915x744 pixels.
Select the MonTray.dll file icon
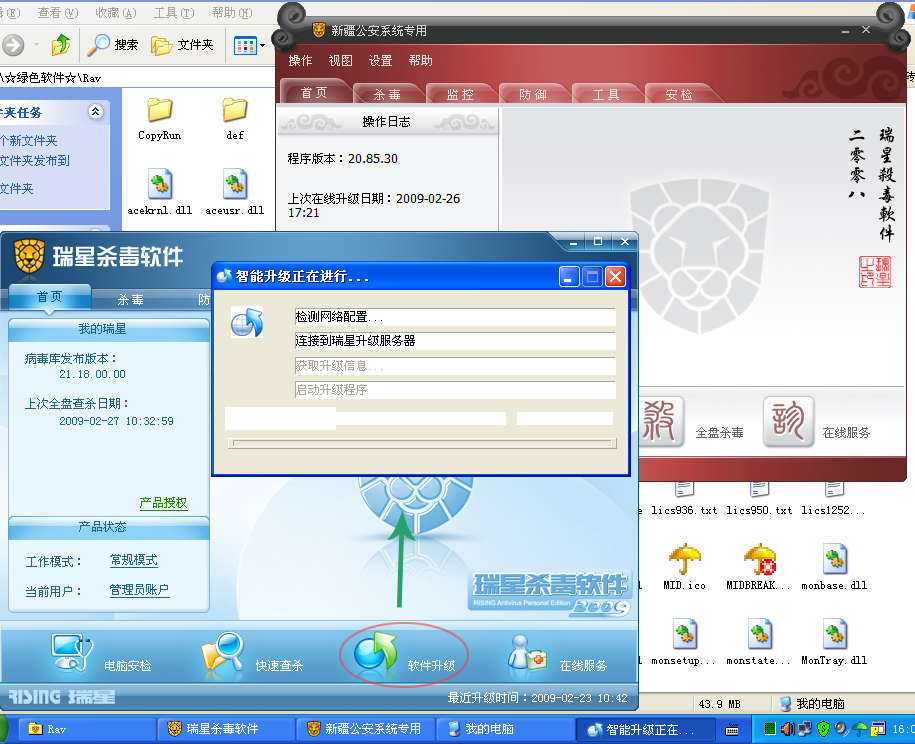pos(834,634)
